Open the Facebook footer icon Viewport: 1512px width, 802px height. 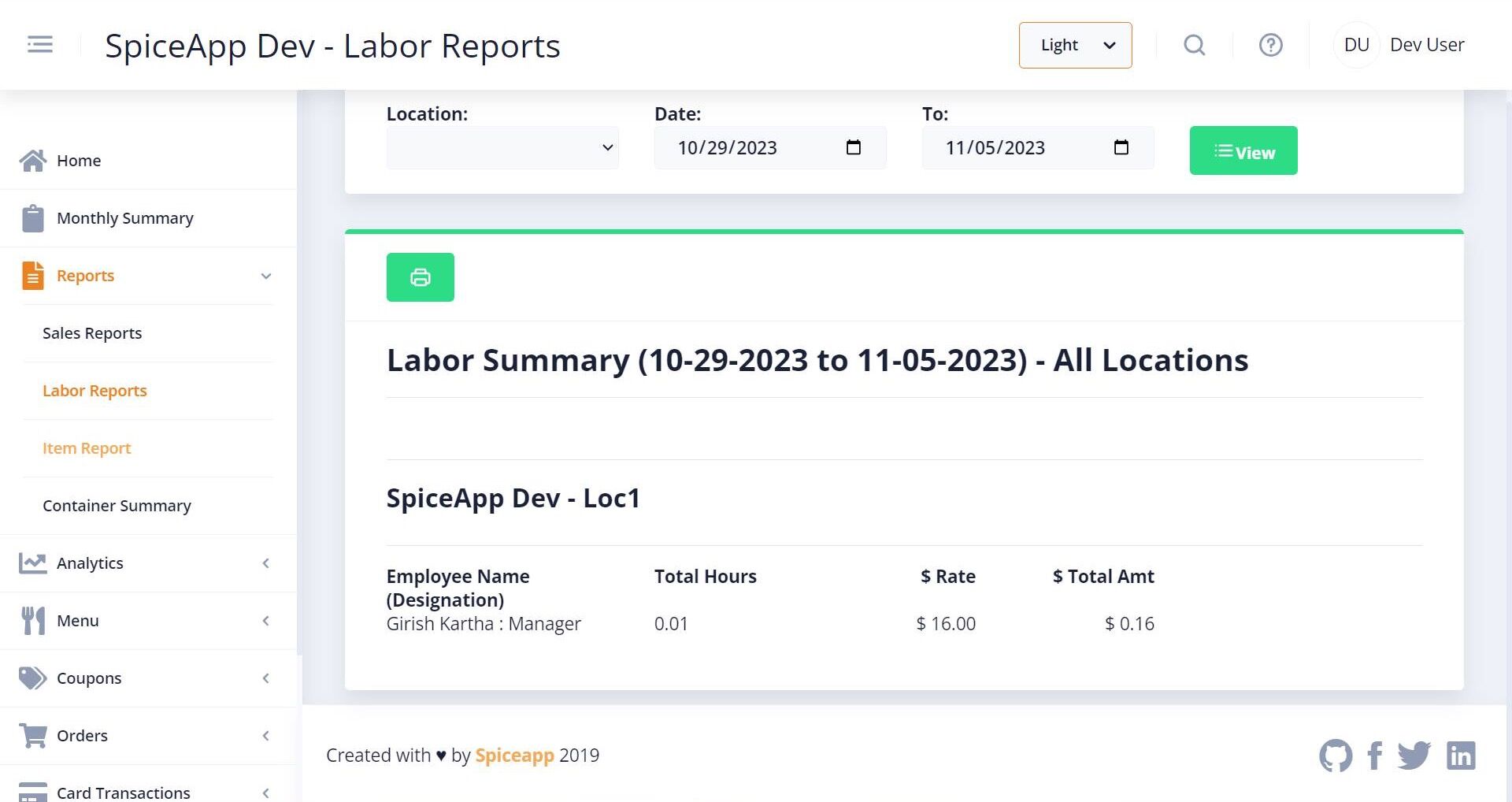click(x=1375, y=756)
